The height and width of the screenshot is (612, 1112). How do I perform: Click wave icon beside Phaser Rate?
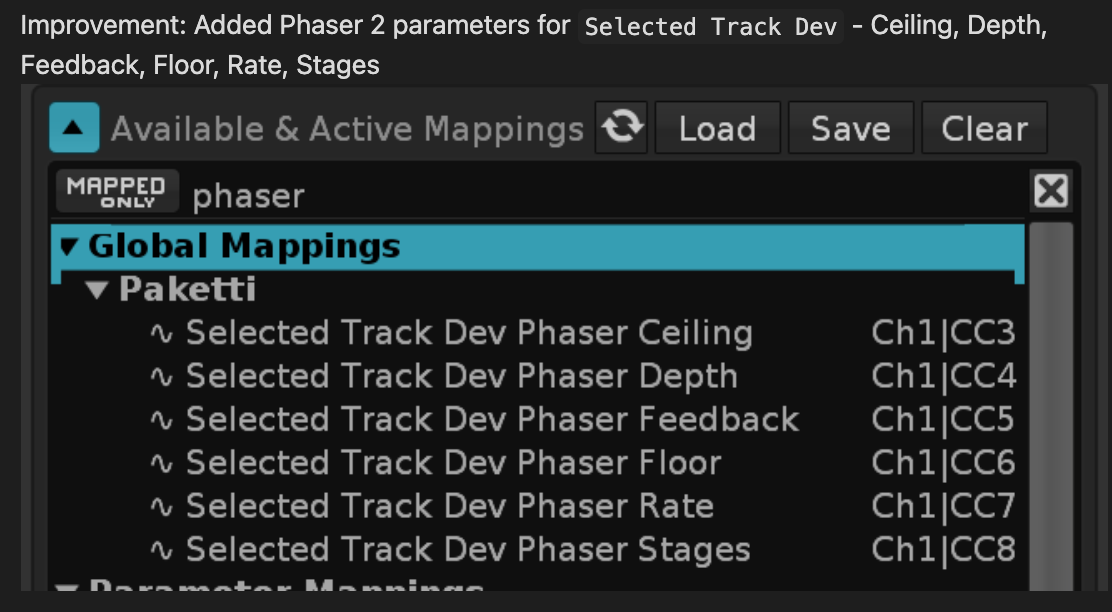point(162,507)
